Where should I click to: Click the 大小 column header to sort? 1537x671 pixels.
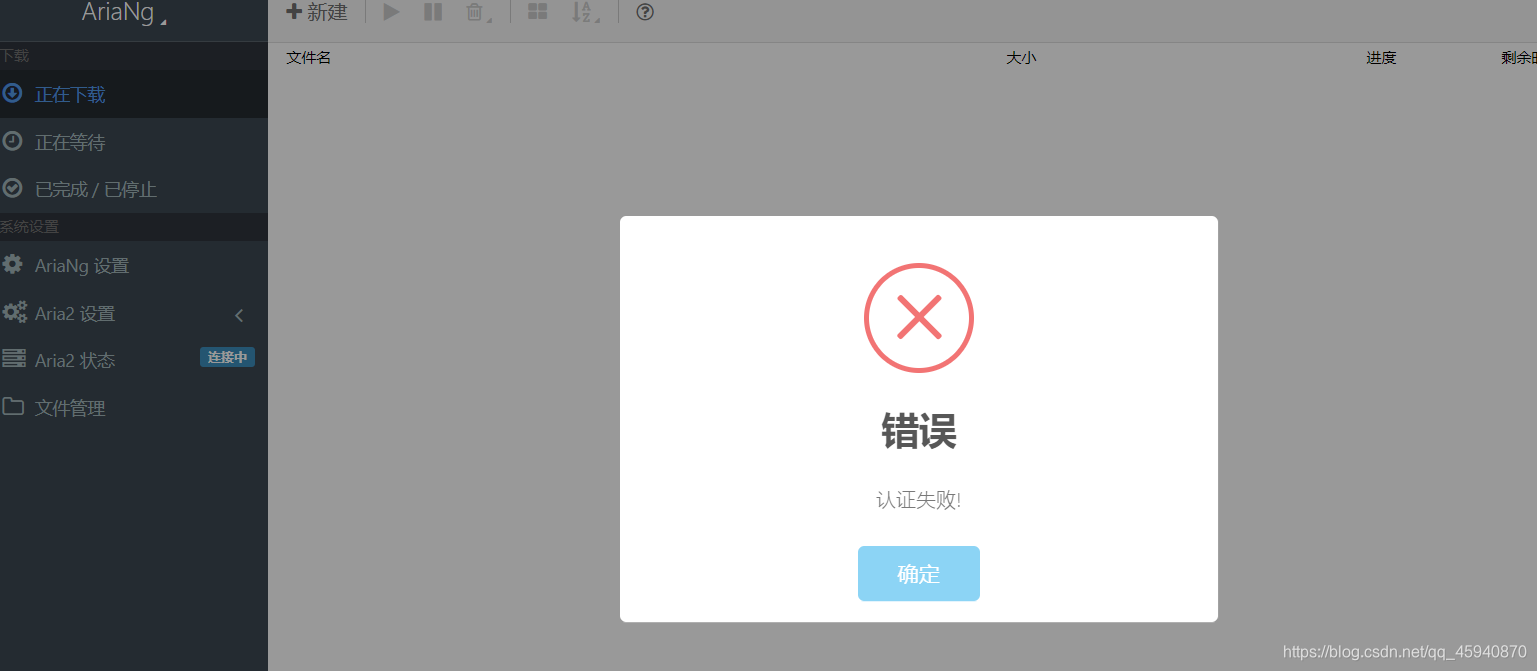pos(1021,57)
